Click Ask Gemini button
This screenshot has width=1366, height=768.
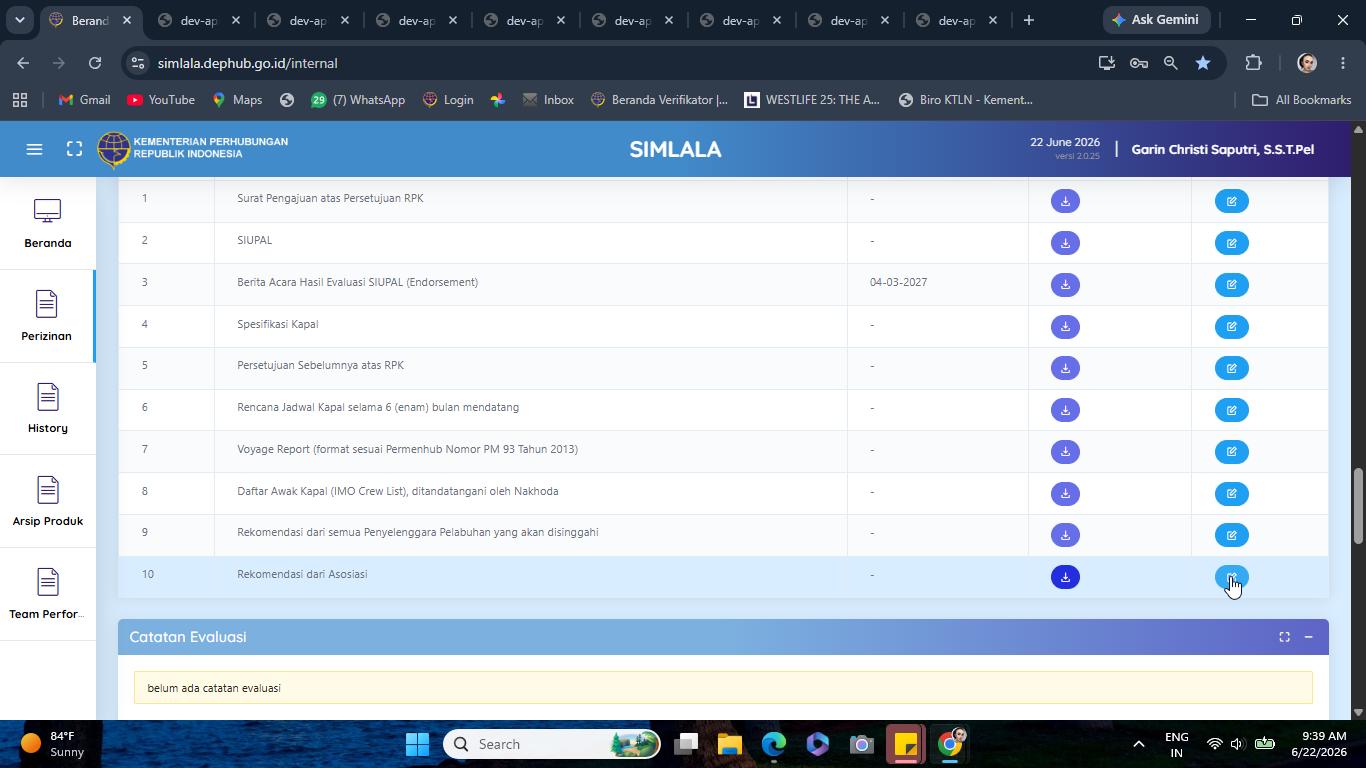[x=1158, y=20]
